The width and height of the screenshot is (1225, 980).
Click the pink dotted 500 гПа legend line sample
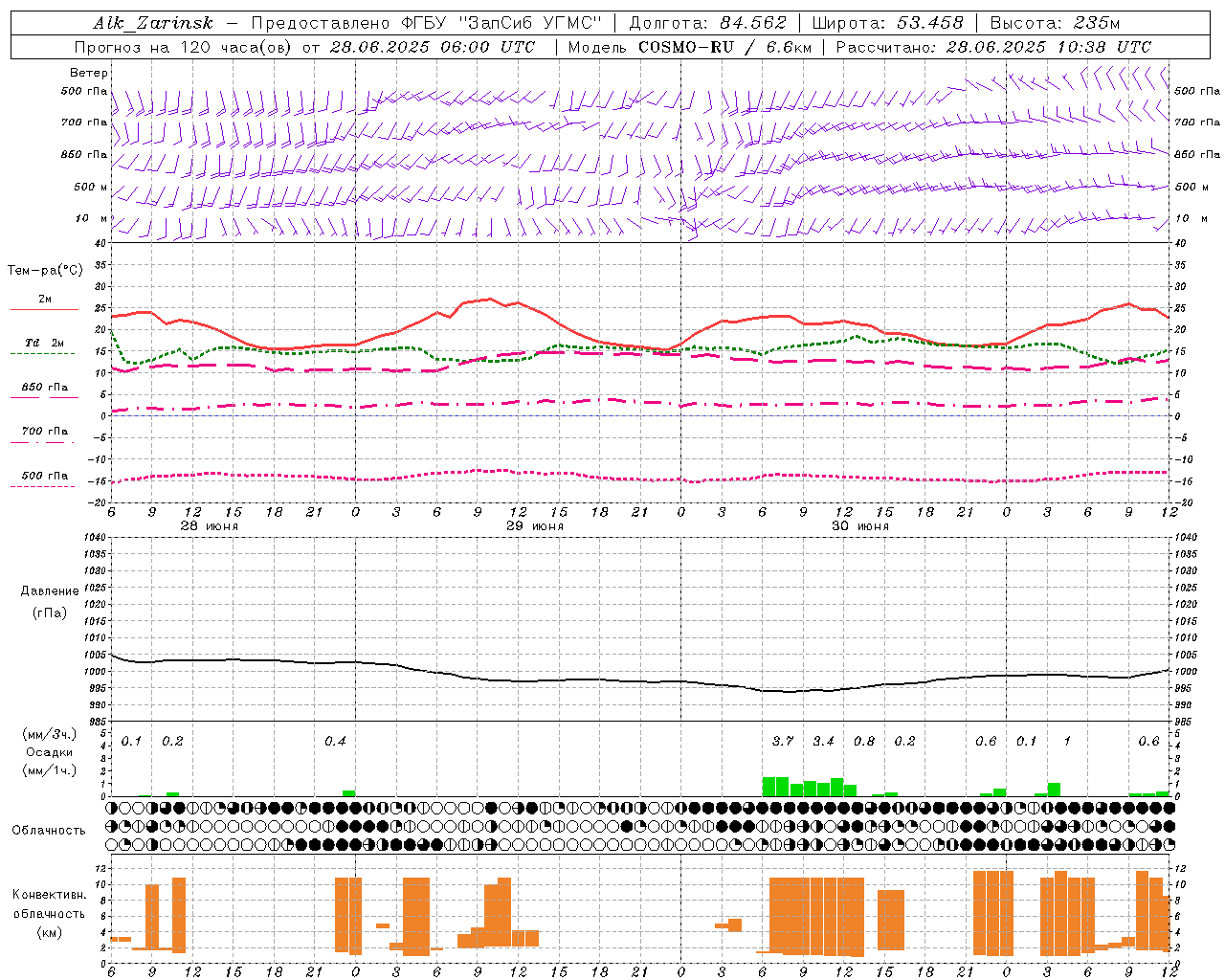[43, 486]
